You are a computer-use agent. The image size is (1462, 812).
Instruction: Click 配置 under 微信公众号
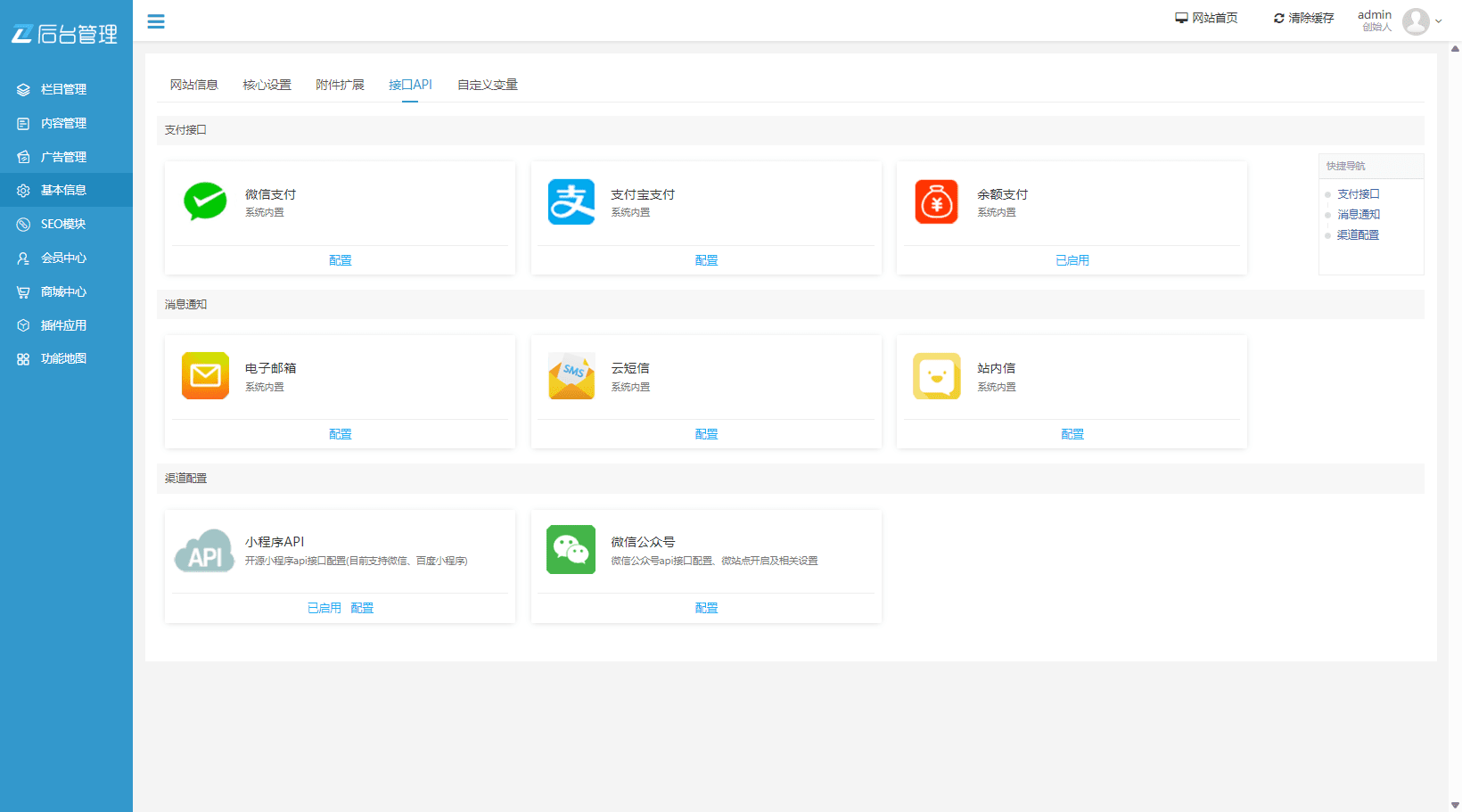point(705,607)
